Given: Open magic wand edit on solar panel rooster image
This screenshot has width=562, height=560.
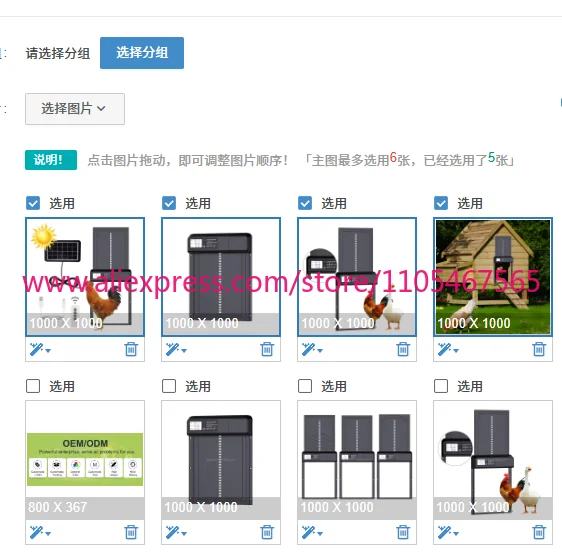Looking at the screenshot, I should pyautogui.click(x=40, y=349).
